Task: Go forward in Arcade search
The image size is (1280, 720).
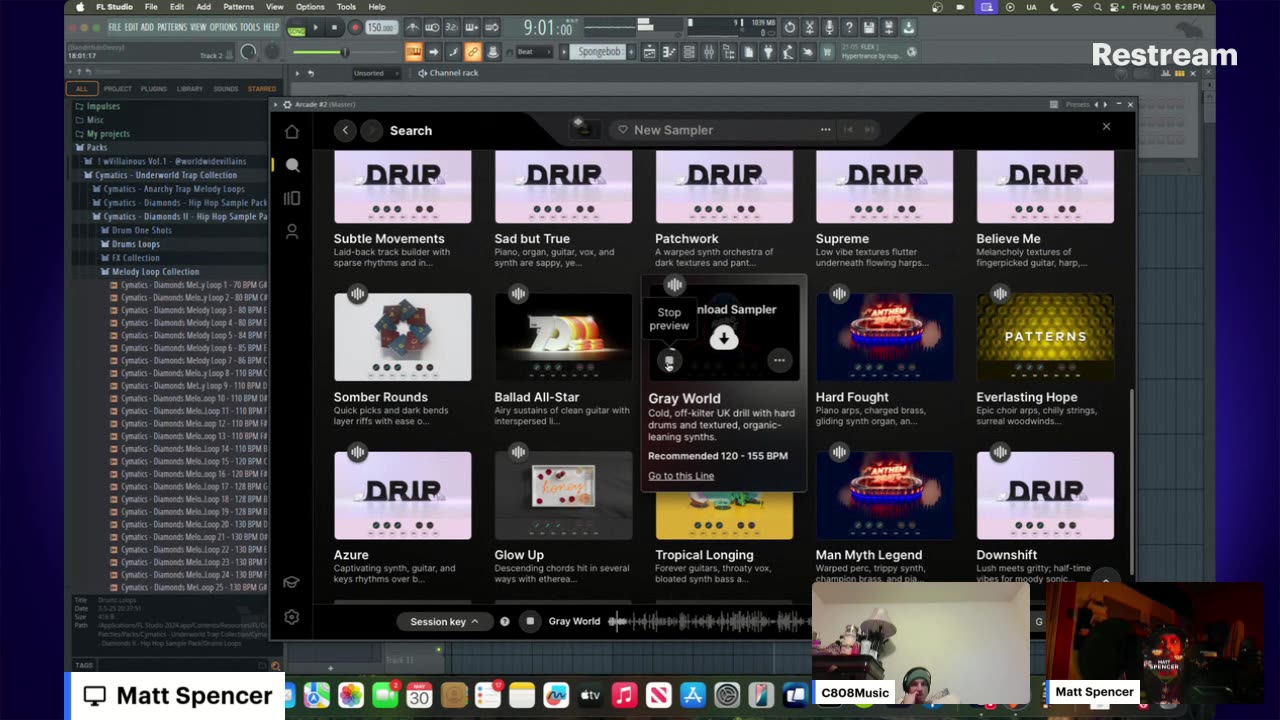Action: [371, 130]
